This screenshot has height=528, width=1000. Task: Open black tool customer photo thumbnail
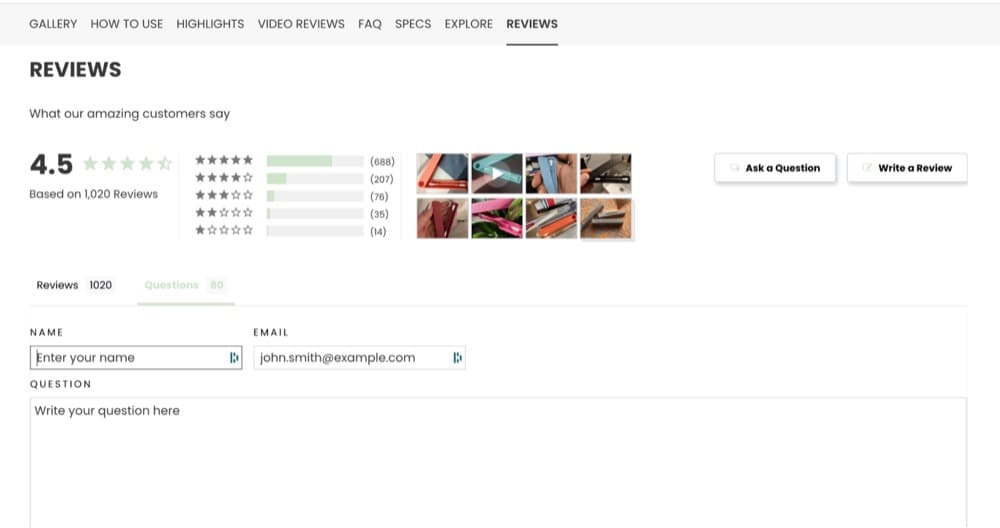click(x=606, y=173)
